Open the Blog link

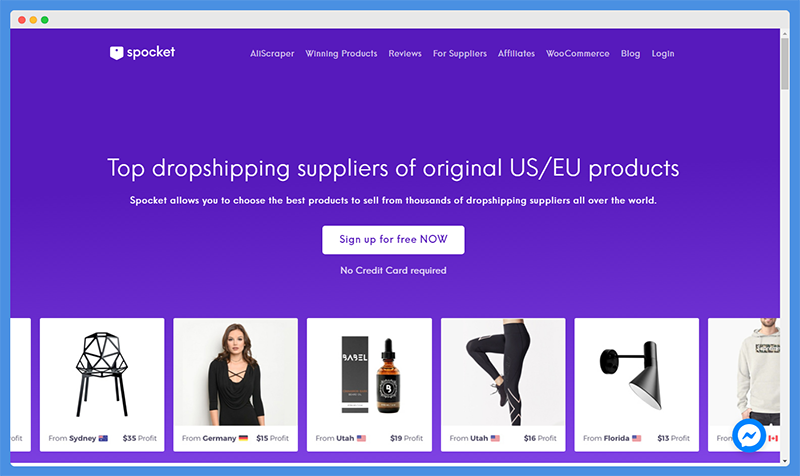[630, 54]
